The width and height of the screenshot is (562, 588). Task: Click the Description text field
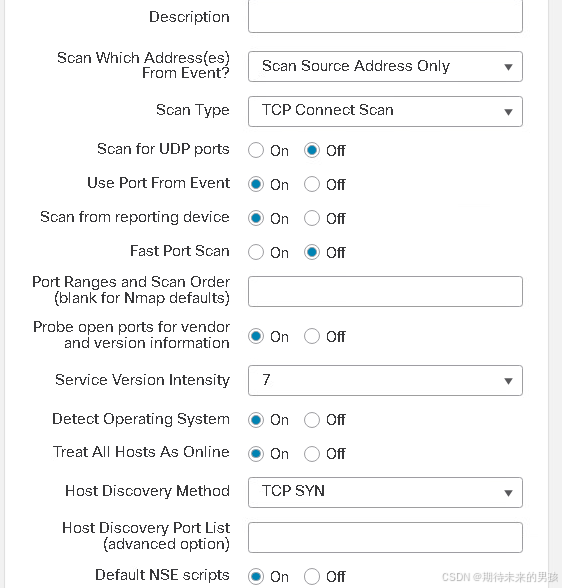click(385, 17)
